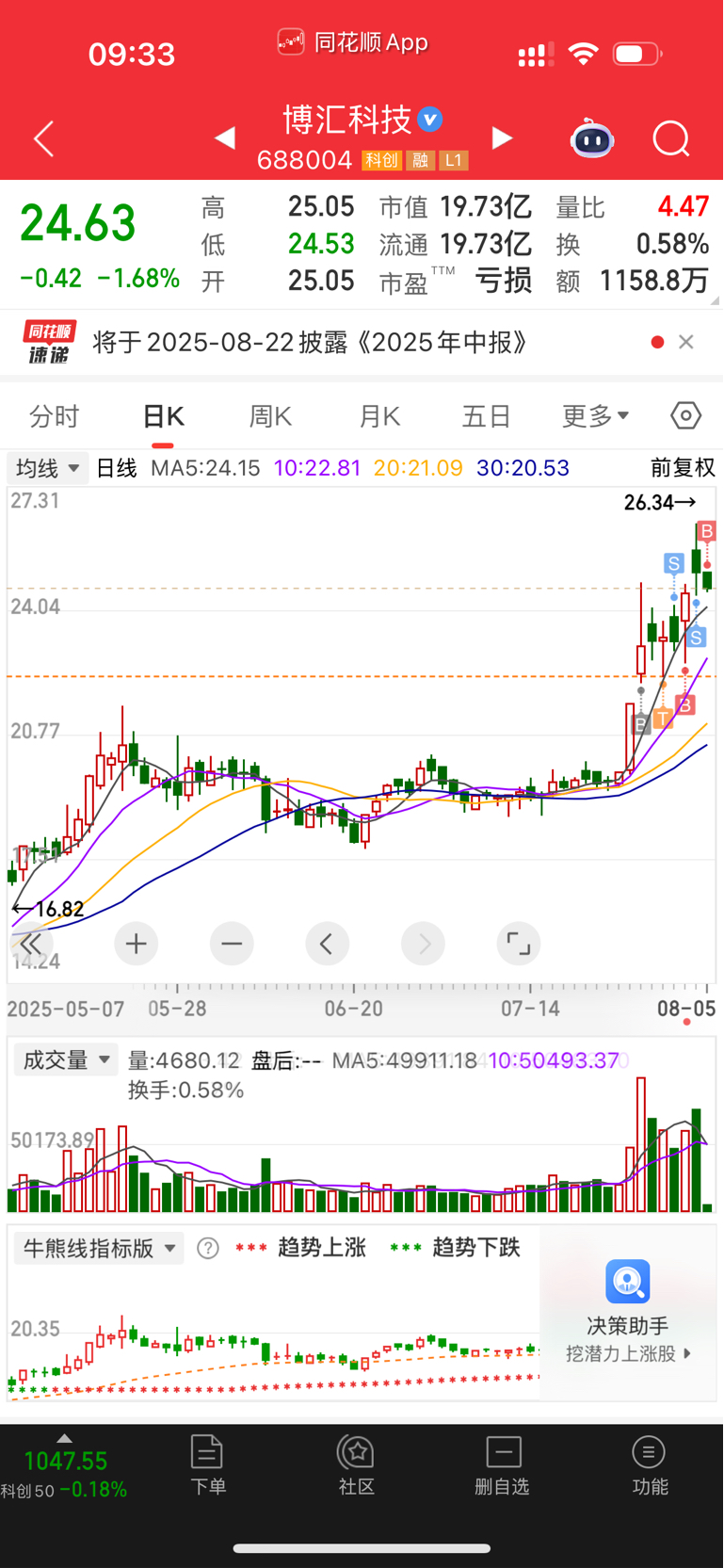Select the 五日 tab
This screenshot has width=724, height=1568.
[x=486, y=416]
